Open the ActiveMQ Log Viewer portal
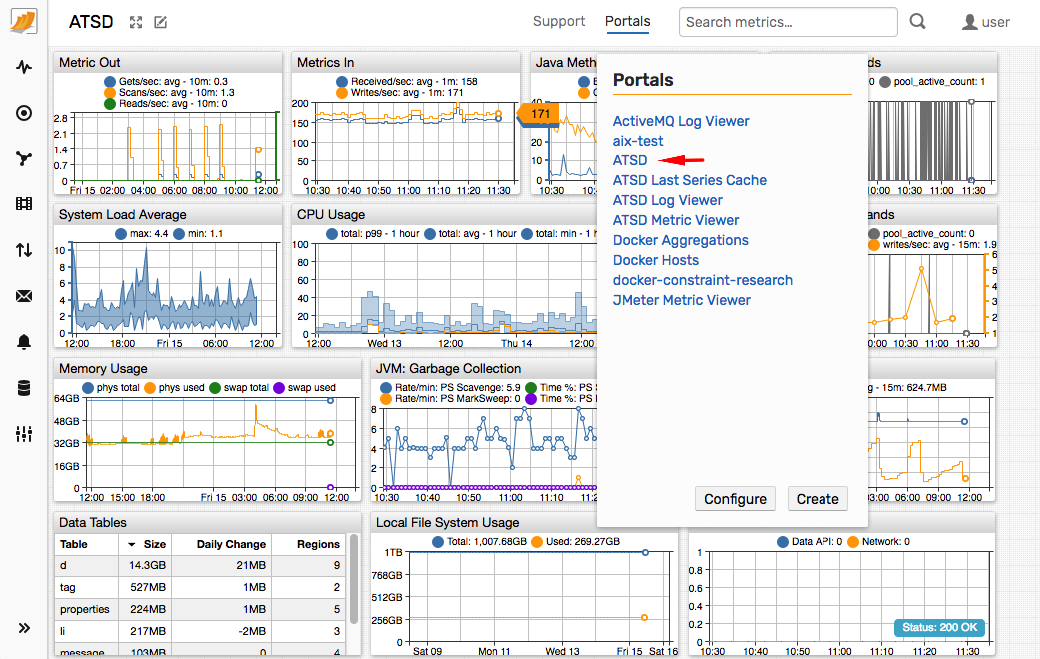 point(681,121)
